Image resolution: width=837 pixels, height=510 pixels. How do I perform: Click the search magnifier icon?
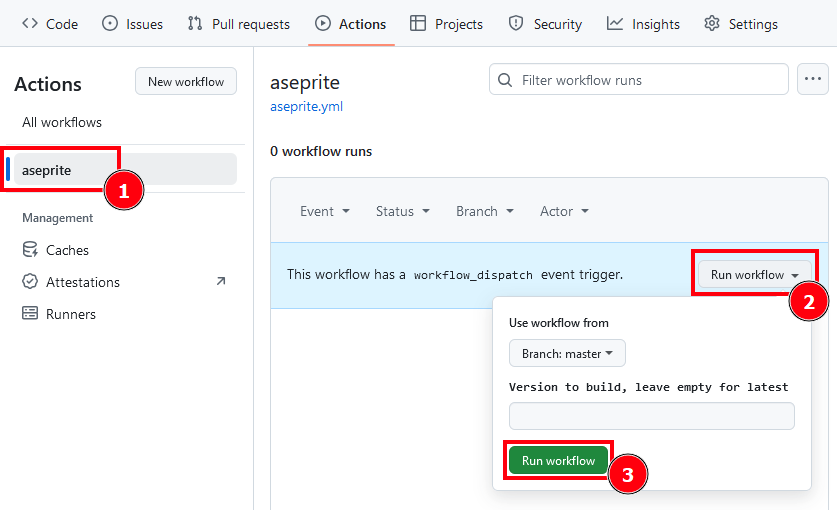tap(504, 80)
